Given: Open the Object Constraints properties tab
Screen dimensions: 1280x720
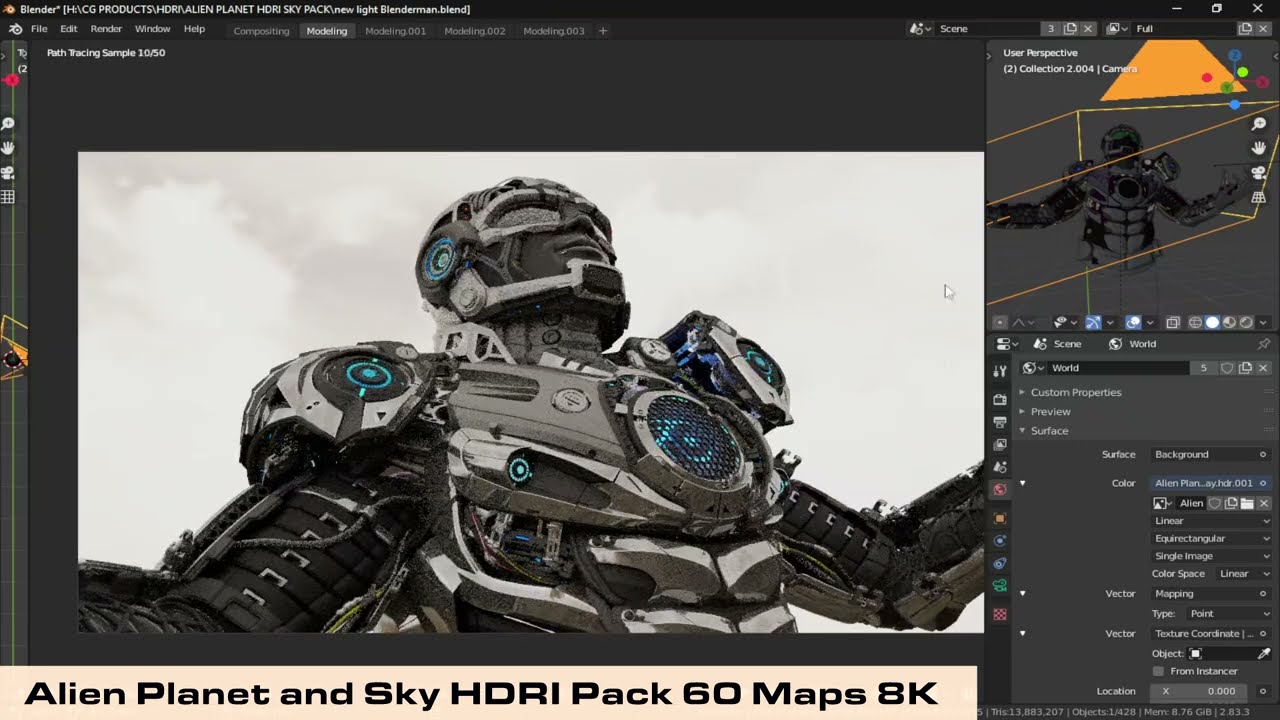Looking at the screenshot, I should point(999,563).
